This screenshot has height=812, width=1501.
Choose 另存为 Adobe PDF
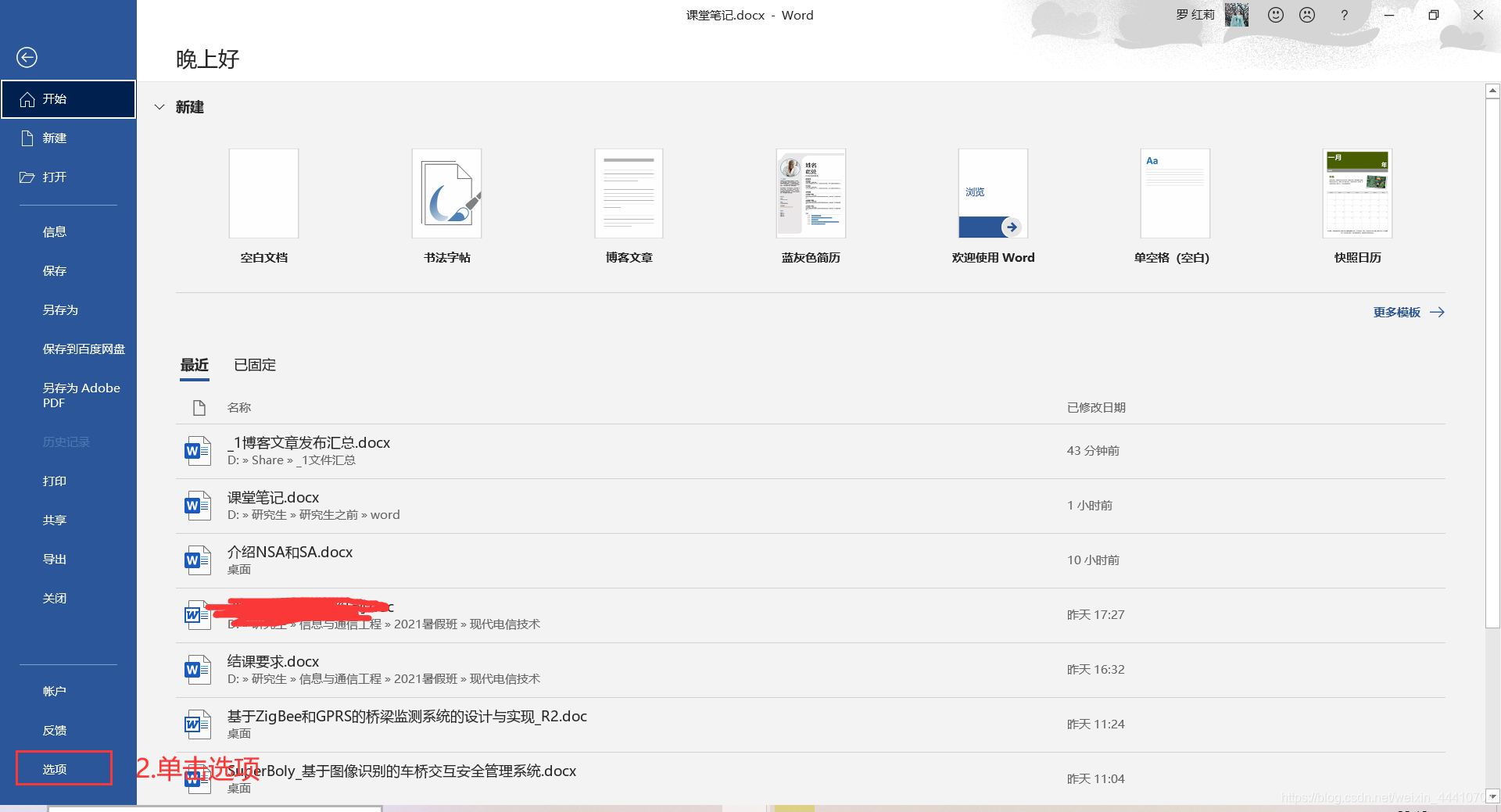pyautogui.click(x=68, y=395)
